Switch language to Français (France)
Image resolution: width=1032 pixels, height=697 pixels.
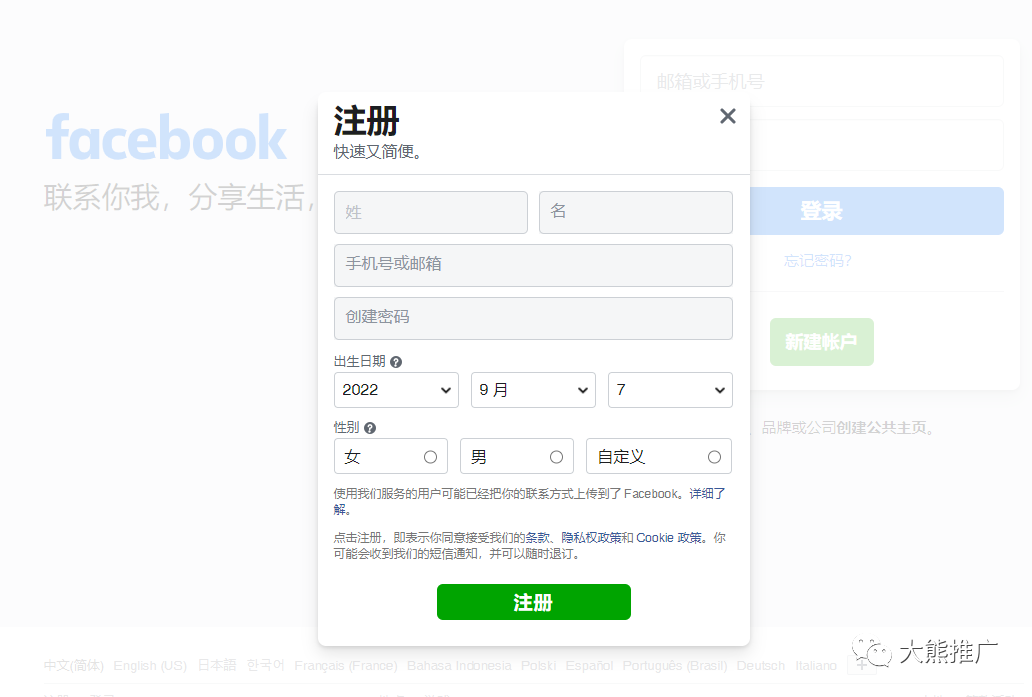[x=346, y=665]
